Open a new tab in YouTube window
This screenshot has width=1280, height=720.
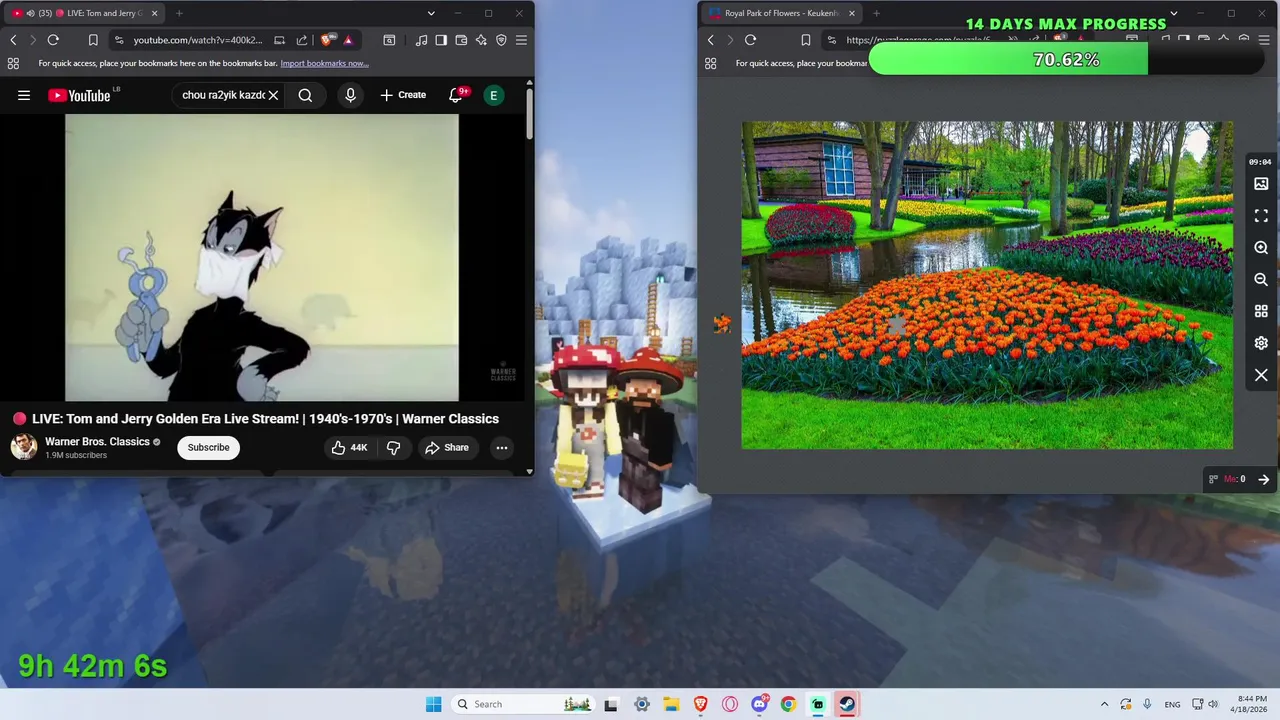179,13
